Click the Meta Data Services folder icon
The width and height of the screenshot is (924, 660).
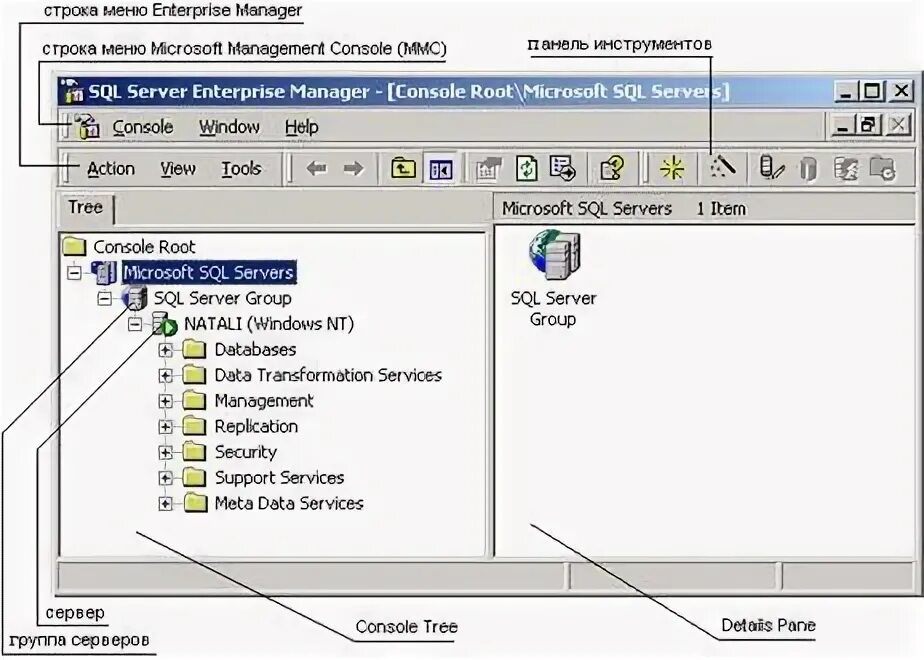(195, 503)
